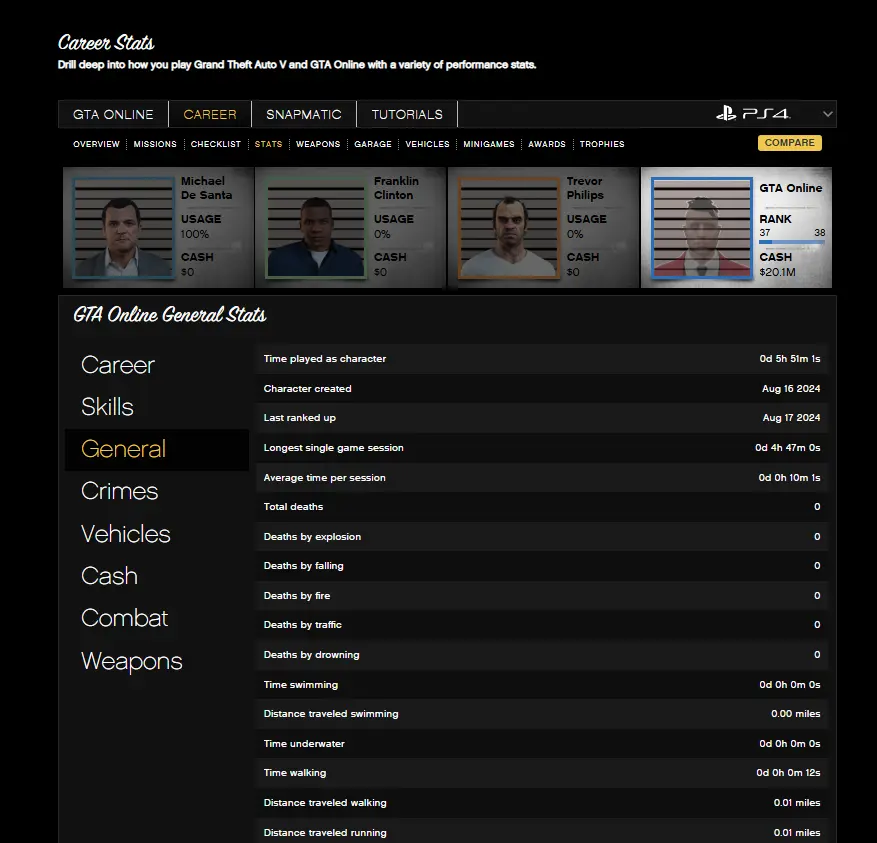Image resolution: width=877 pixels, height=843 pixels.
Task: Switch to the CAREER tab
Action: pos(210,114)
